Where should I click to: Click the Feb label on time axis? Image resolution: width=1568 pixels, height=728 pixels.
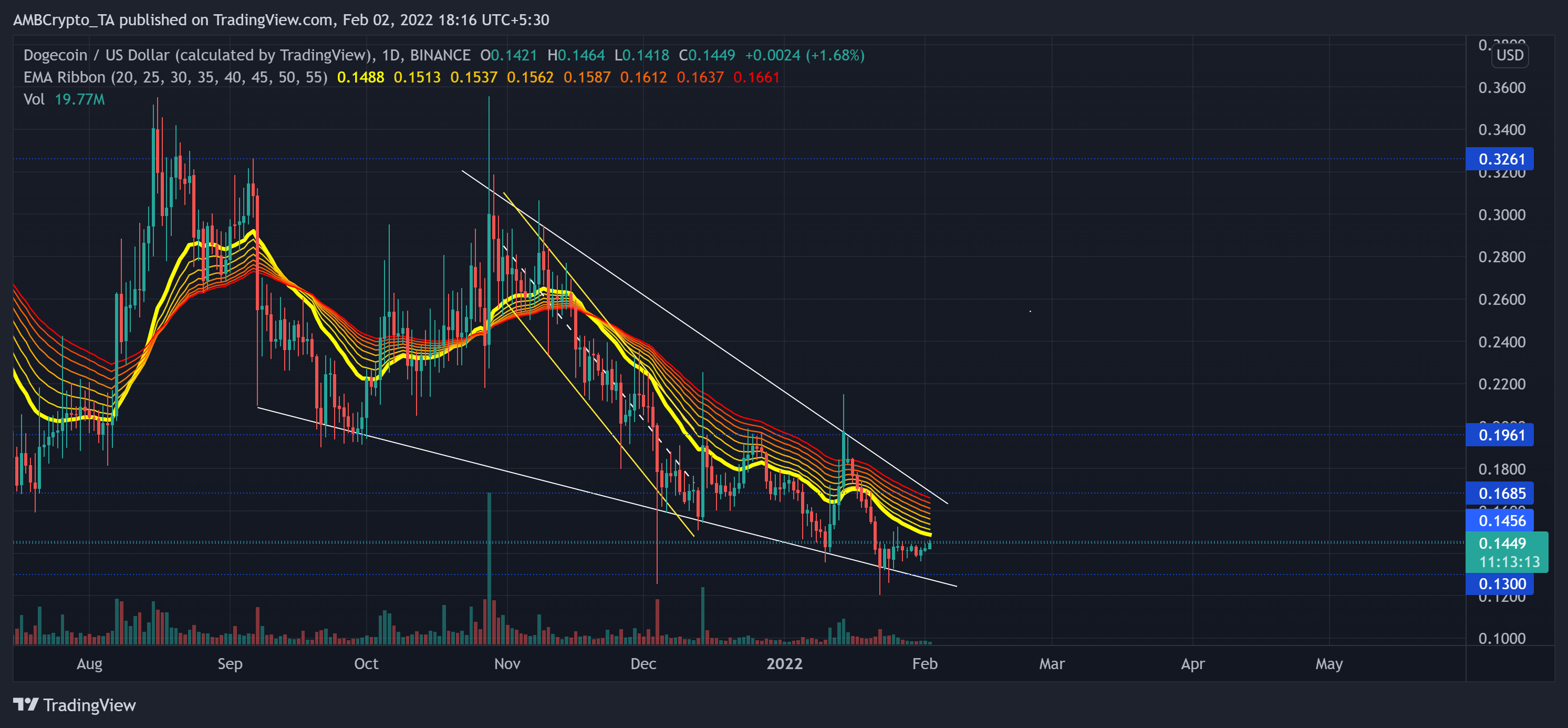925,664
